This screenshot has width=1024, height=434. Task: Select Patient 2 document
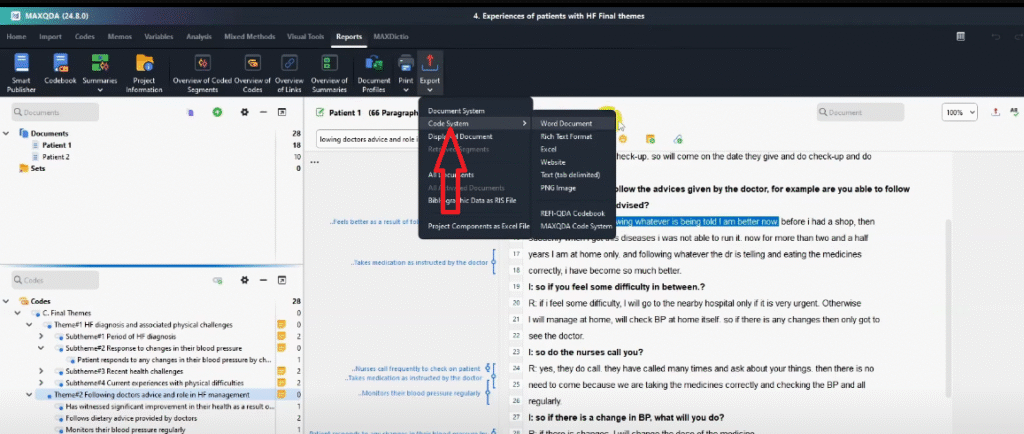pyautogui.click(x=56, y=157)
